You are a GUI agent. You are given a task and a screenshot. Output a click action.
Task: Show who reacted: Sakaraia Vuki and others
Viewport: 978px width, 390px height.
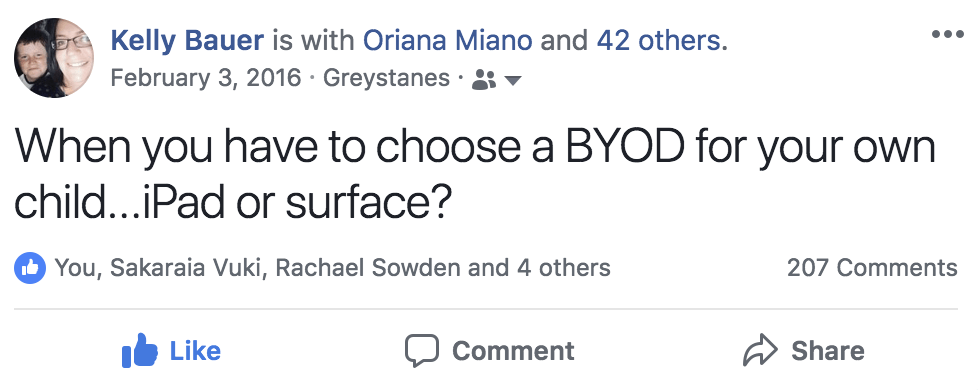(332, 268)
